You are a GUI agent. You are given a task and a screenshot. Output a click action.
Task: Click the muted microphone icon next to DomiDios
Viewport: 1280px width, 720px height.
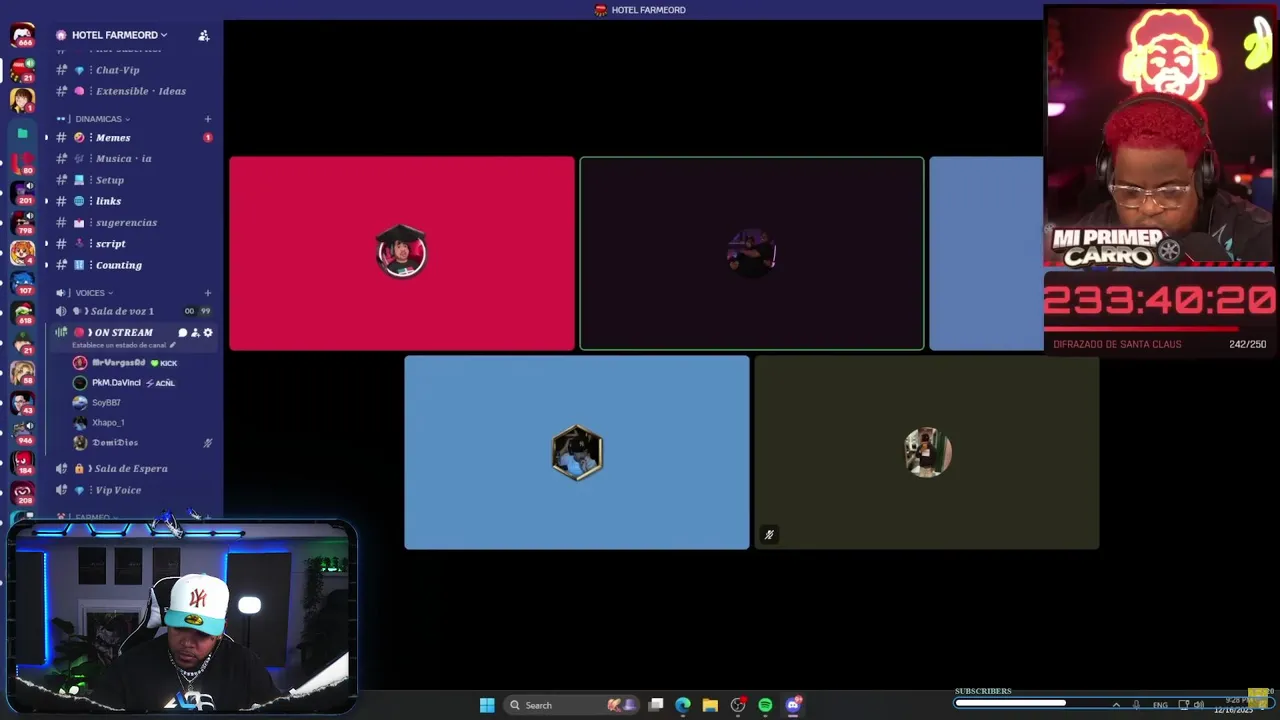[x=208, y=442]
